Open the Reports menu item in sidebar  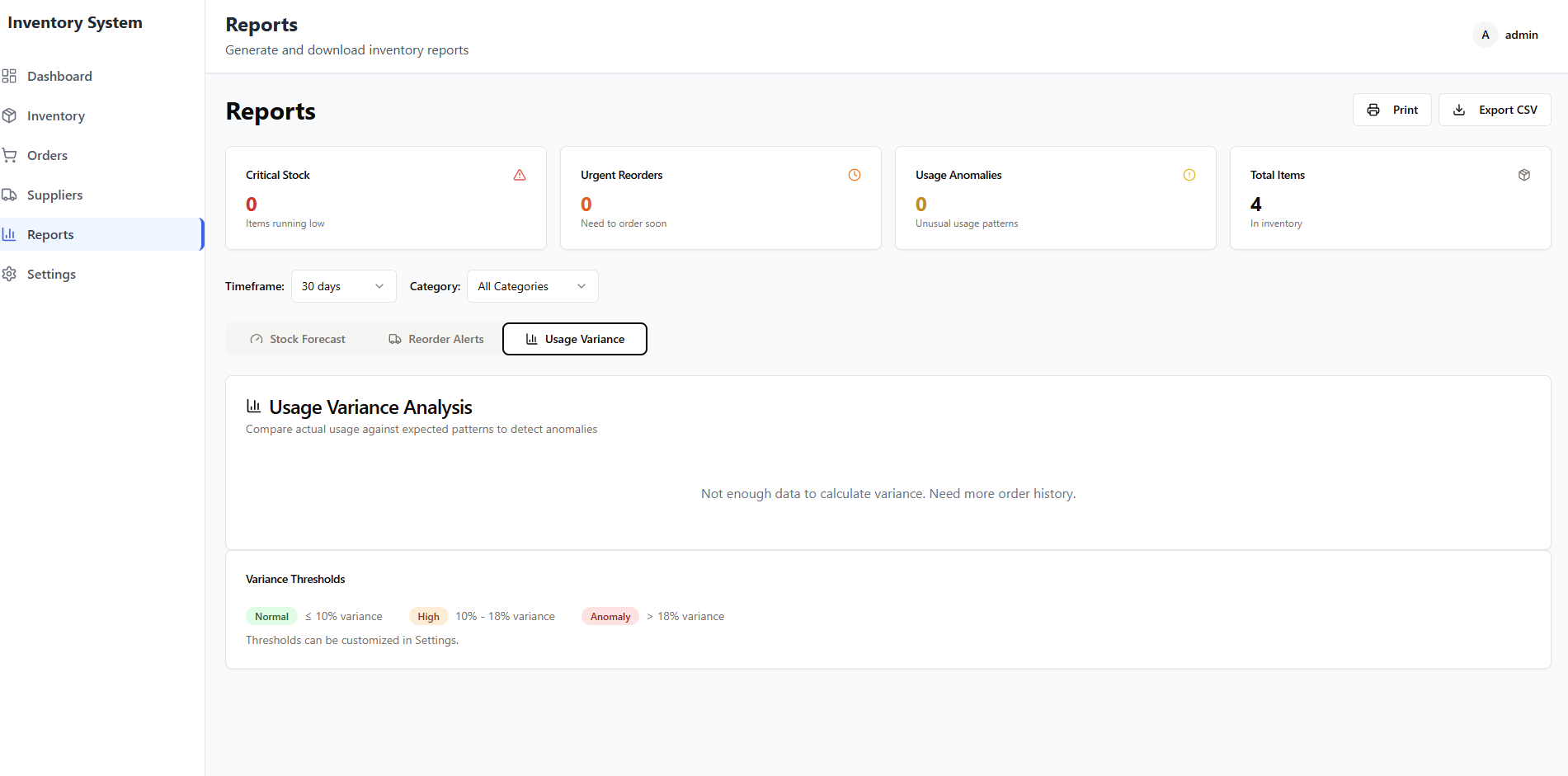50,234
